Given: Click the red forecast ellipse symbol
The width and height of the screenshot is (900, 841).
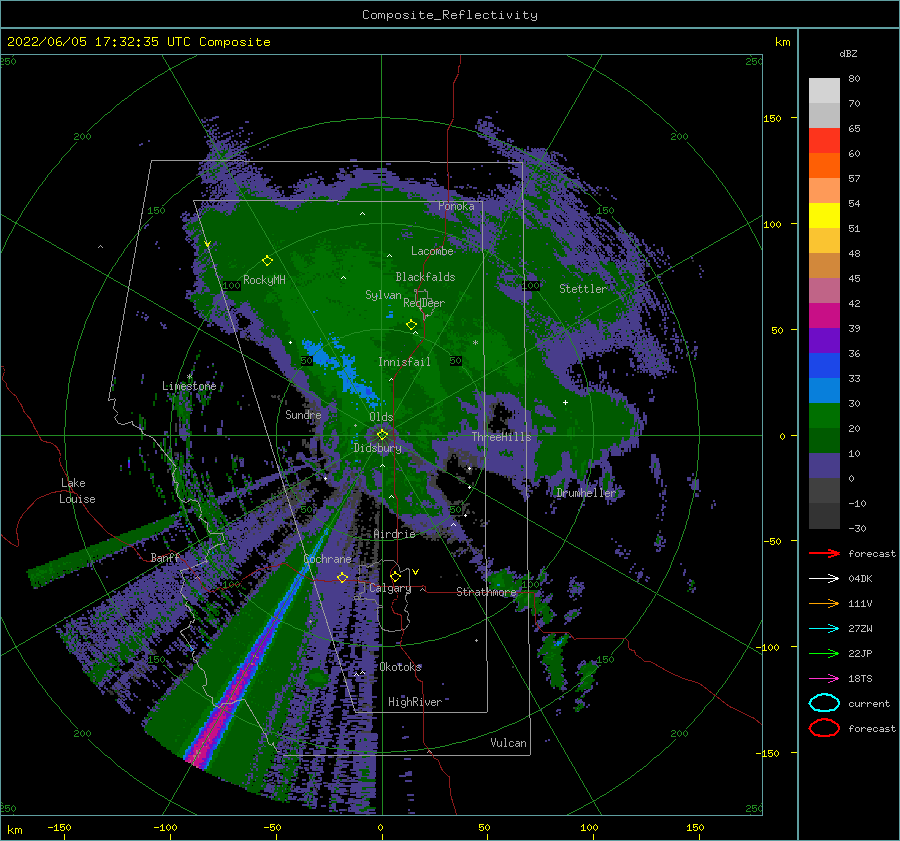Looking at the screenshot, I should coord(824,728).
